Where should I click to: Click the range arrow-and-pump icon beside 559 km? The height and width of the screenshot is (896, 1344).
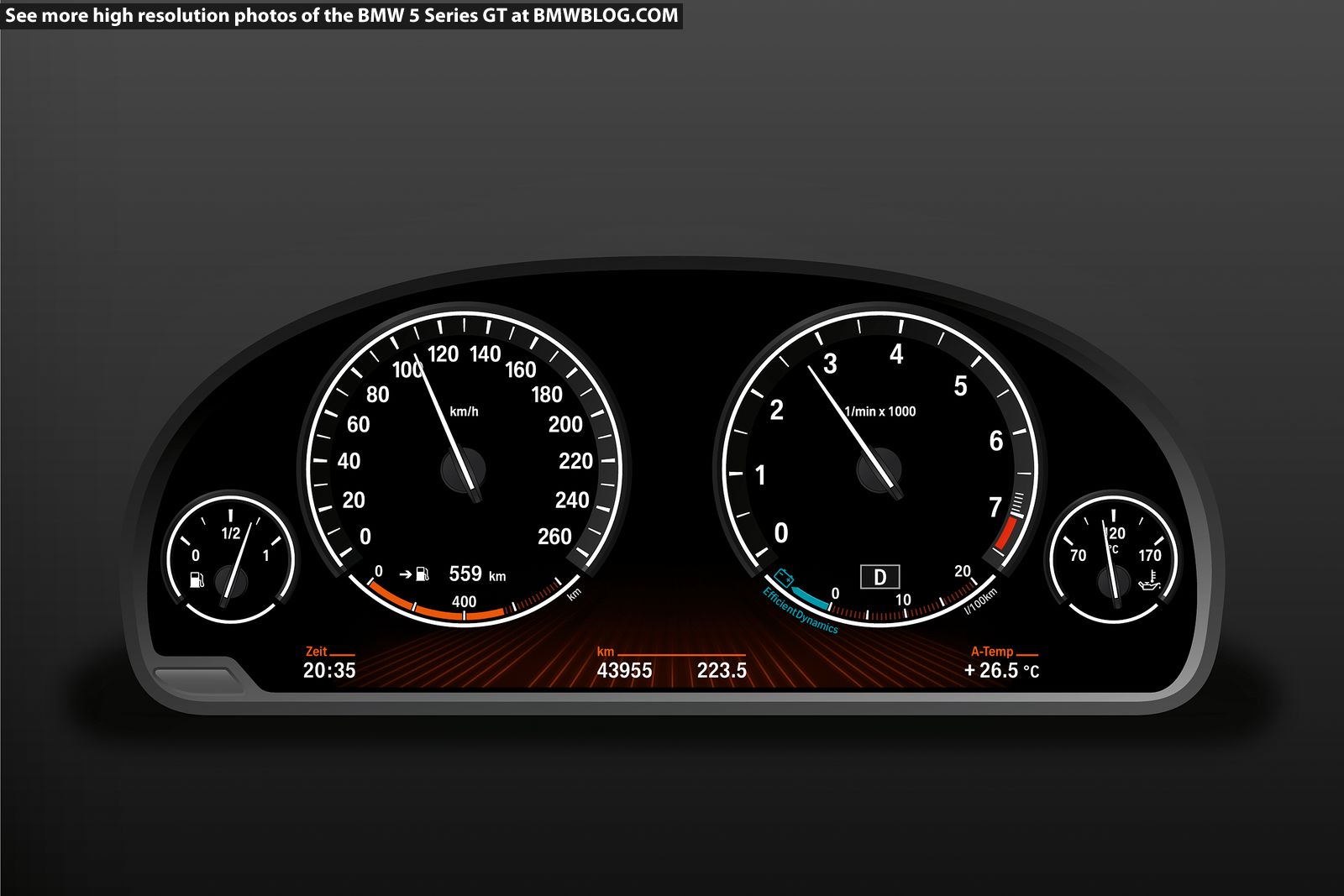click(x=414, y=574)
